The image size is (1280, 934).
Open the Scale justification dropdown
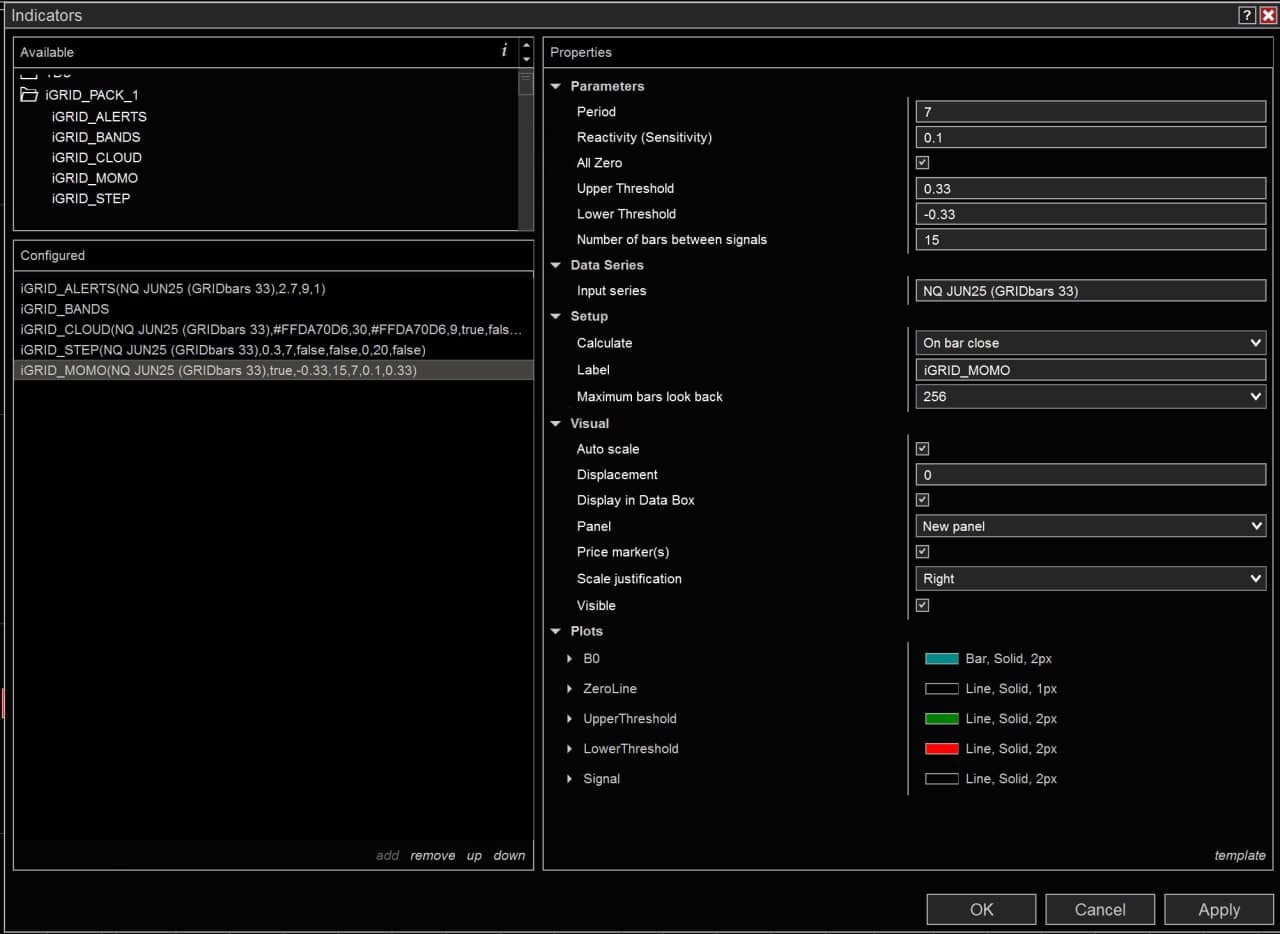(x=1090, y=579)
